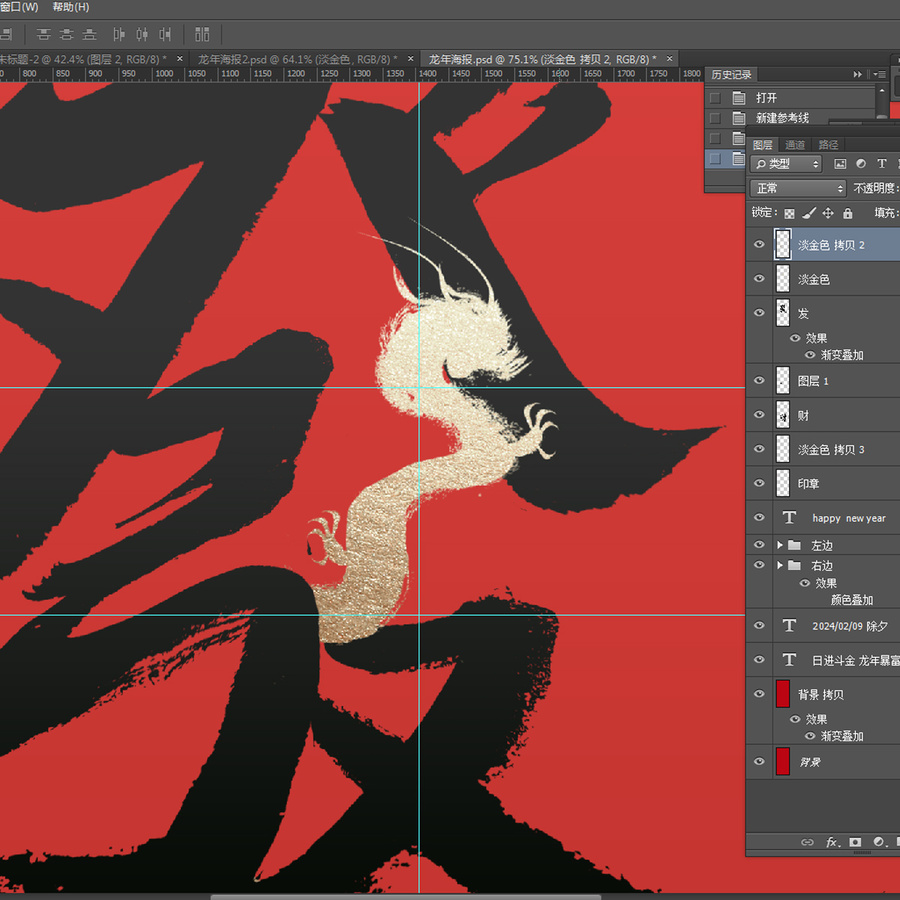Hide the 背景 layer

759,762
